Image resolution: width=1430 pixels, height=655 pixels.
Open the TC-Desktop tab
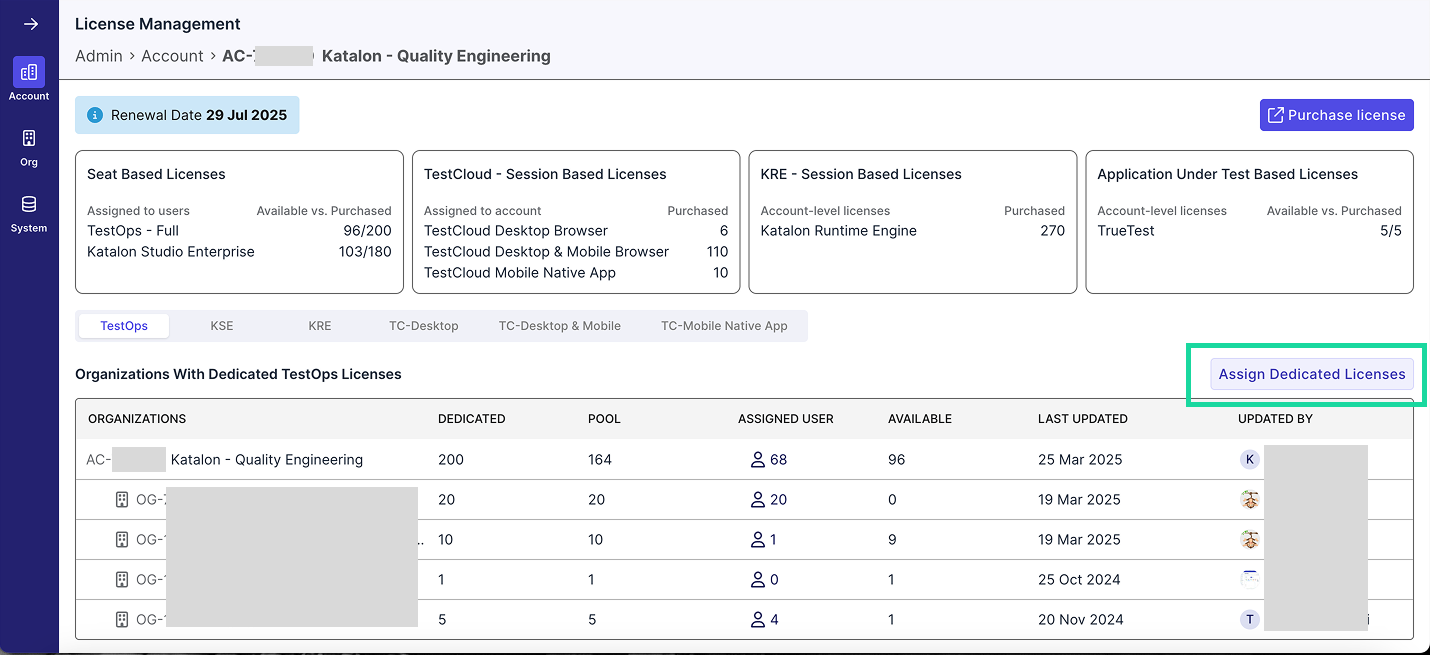424,326
